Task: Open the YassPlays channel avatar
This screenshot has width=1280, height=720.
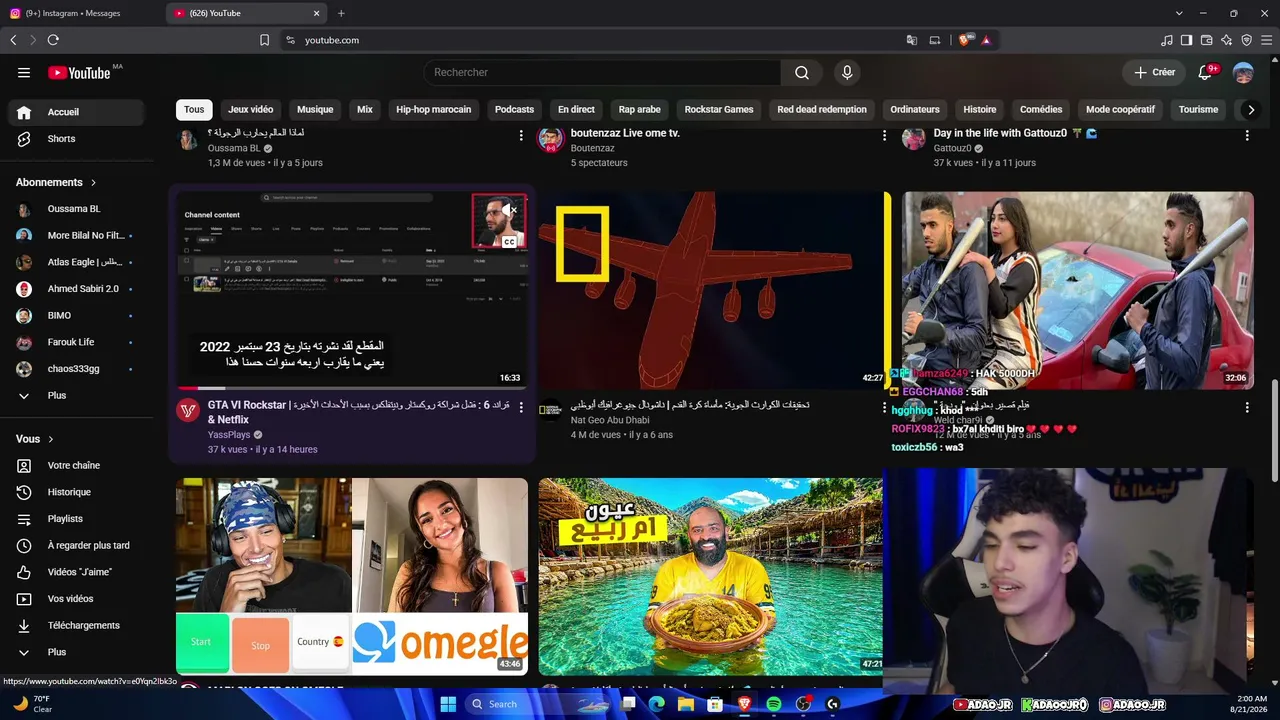Action: (x=188, y=410)
